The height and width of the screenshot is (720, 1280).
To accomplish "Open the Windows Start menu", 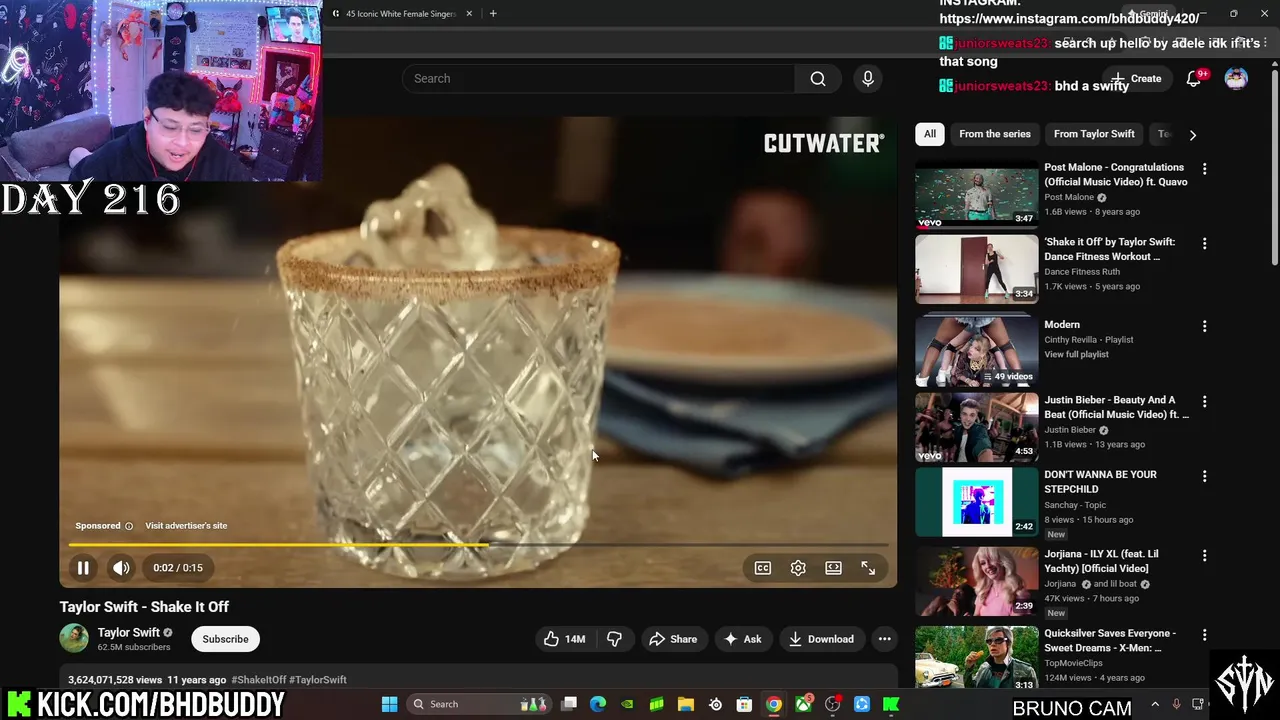I will point(389,705).
